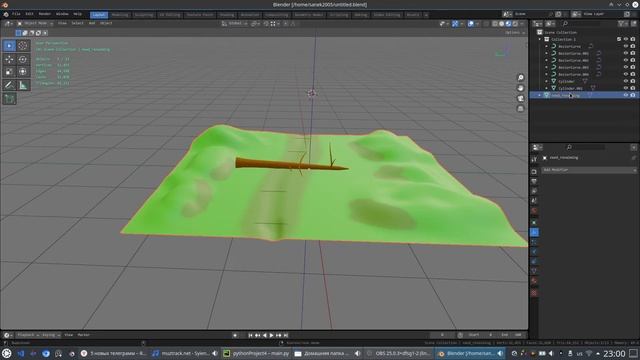Open the Global transform orientation dropdown
The width and height of the screenshot is (640, 360).
[235, 24]
